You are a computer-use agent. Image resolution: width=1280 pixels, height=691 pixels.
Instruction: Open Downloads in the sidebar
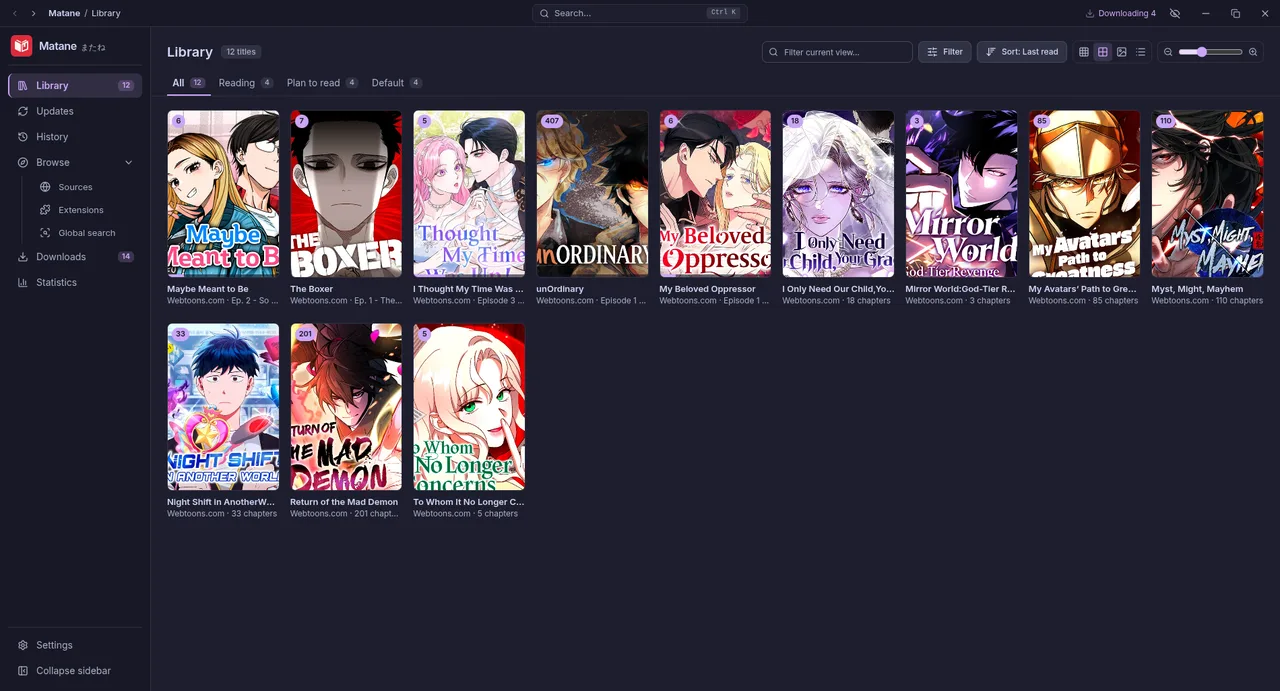(75, 257)
